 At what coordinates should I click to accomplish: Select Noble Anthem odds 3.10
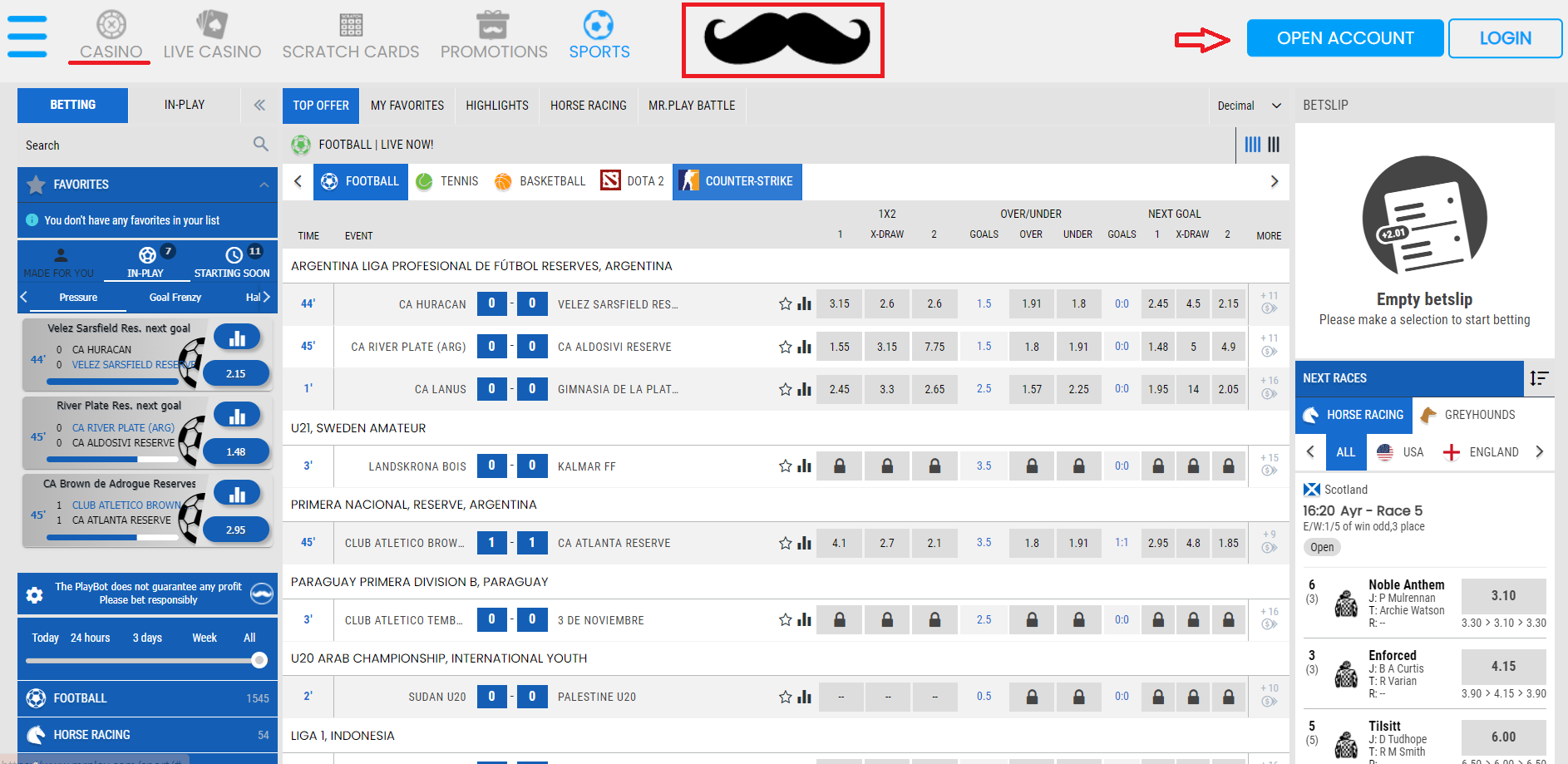[1503, 596]
